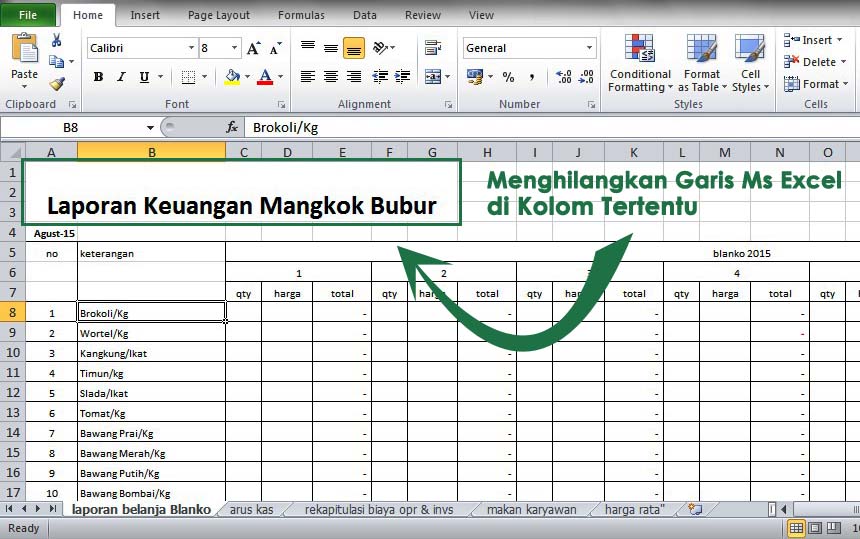Toggle Bold formatting
This screenshot has height=539, width=860.
(98, 77)
